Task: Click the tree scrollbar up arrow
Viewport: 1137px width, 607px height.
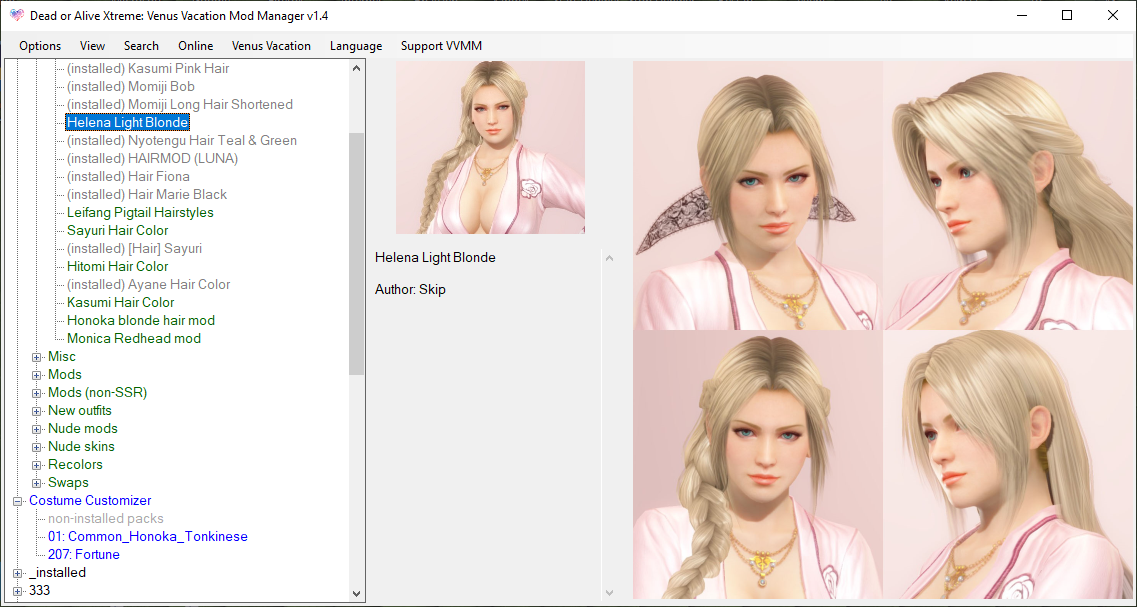Action: click(x=356, y=68)
